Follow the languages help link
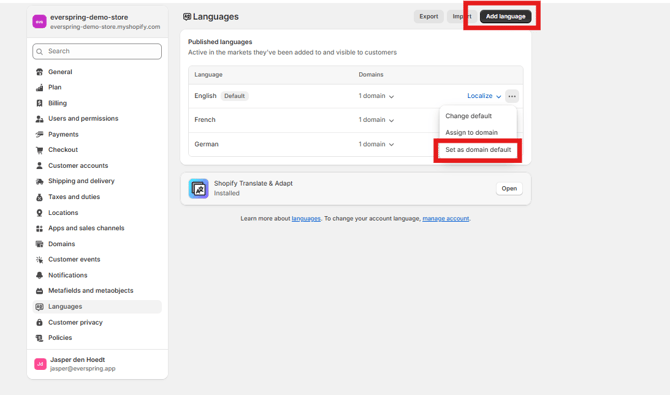 (x=306, y=218)
